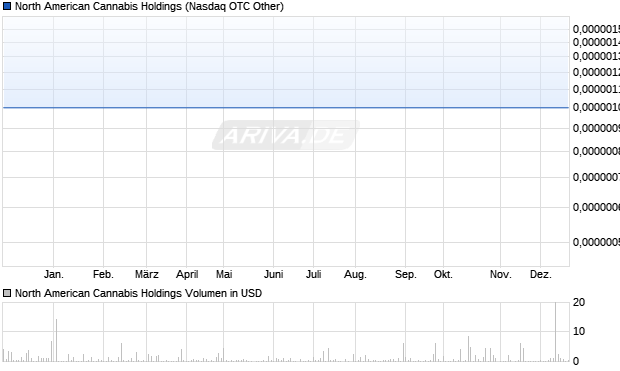Click the Dez. month label
Image resolution: width=620 pixels, height=371 pixels.
click(x=541, y=274)
